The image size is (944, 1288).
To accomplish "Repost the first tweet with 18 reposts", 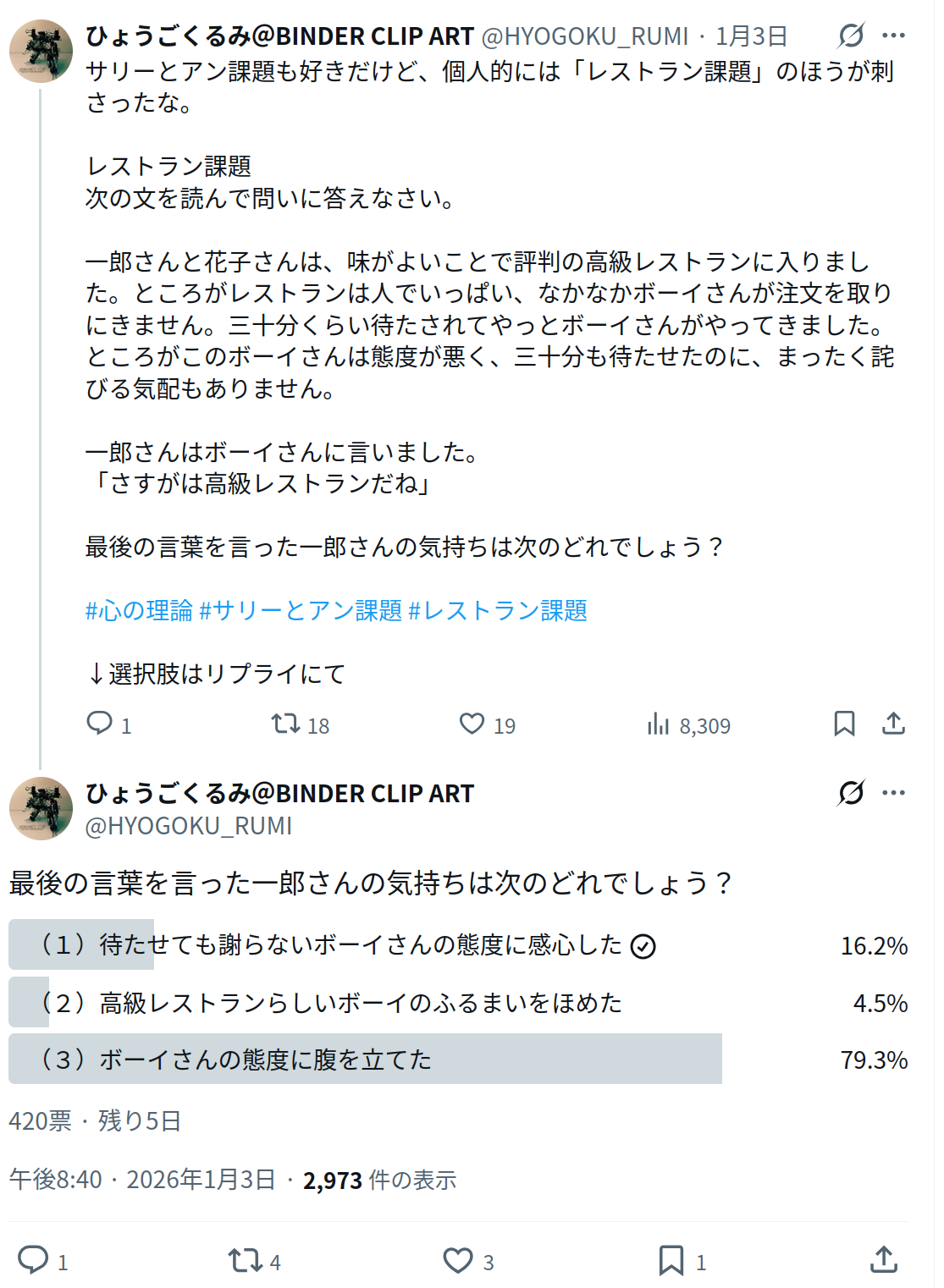I will [285, 724].
